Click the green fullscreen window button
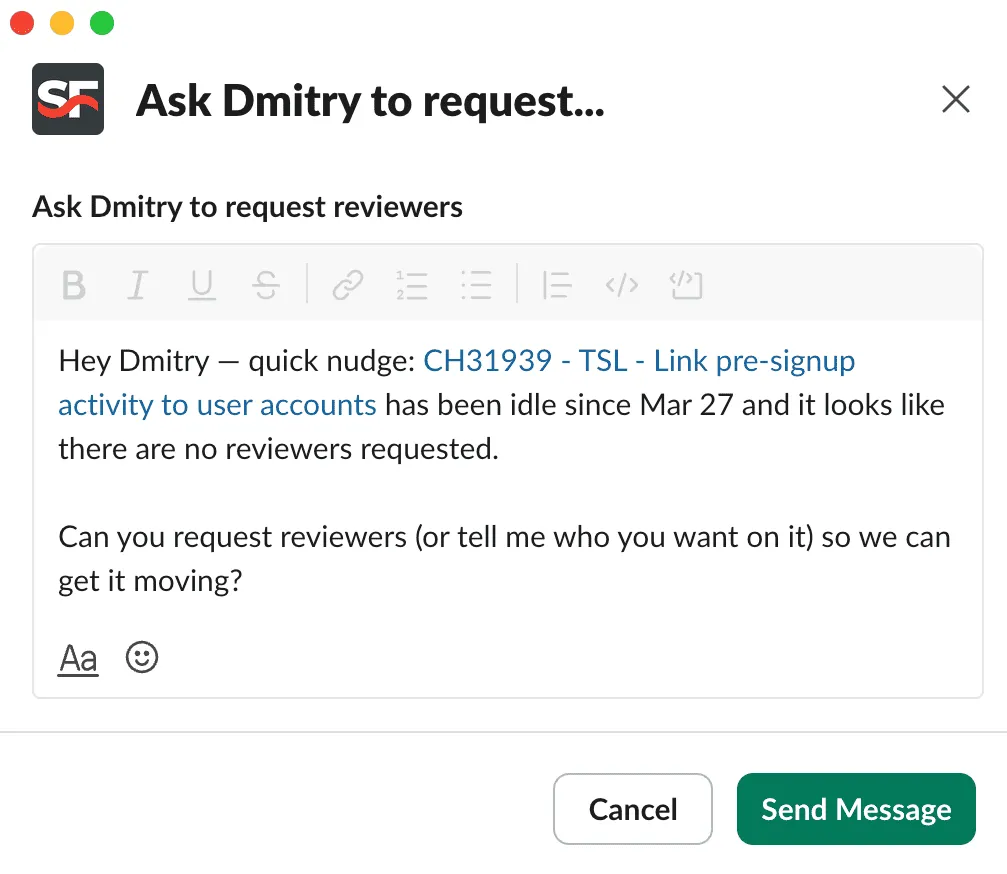 (x=102, y=23)
